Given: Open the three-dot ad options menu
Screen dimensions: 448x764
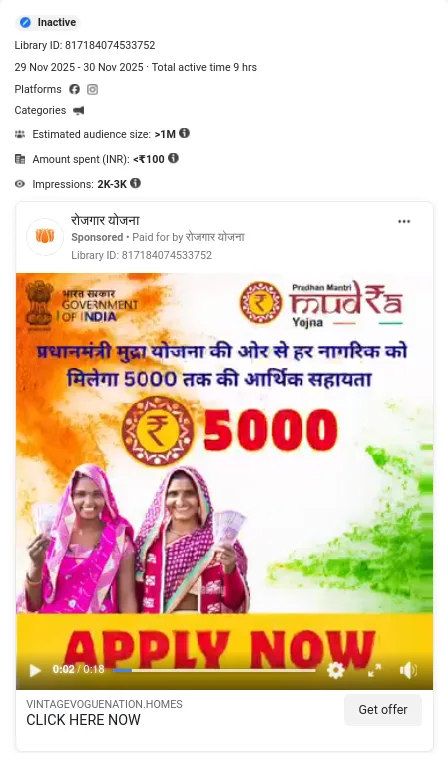Looking at the screenshot, I should pyautogui.click(x=404, y=222).
